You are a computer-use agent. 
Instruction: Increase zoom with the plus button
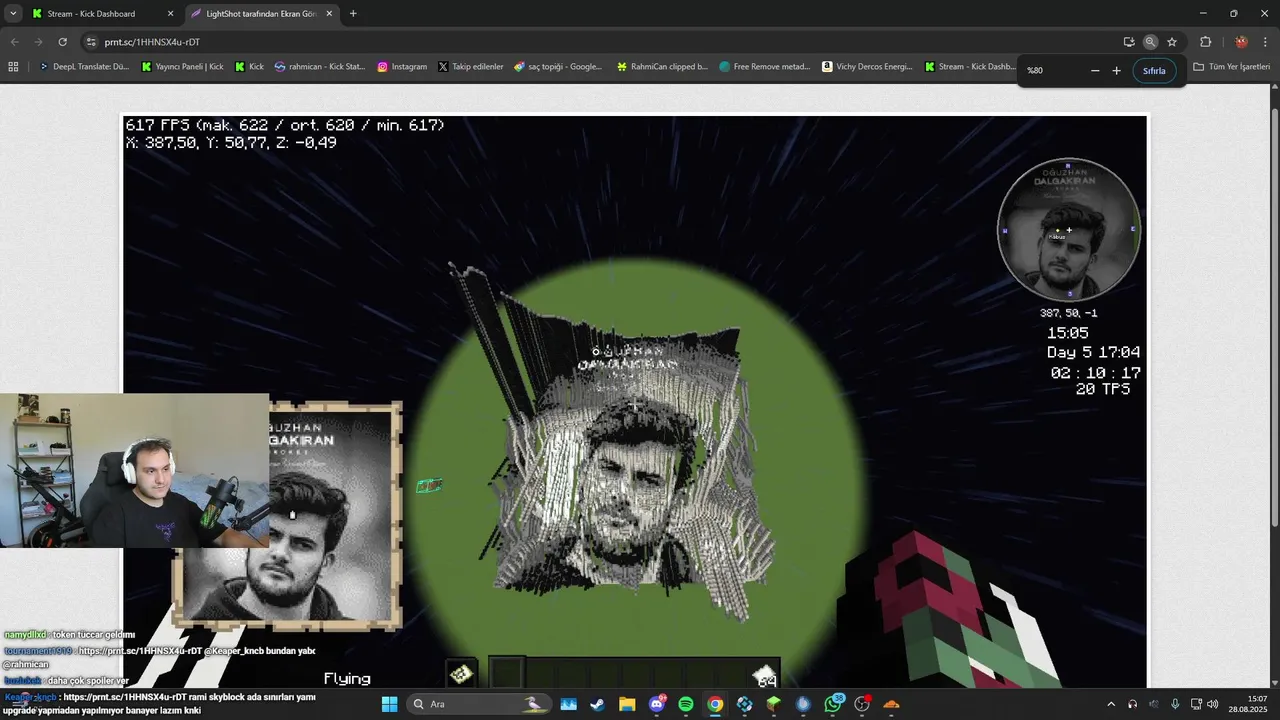[1117, 70]
